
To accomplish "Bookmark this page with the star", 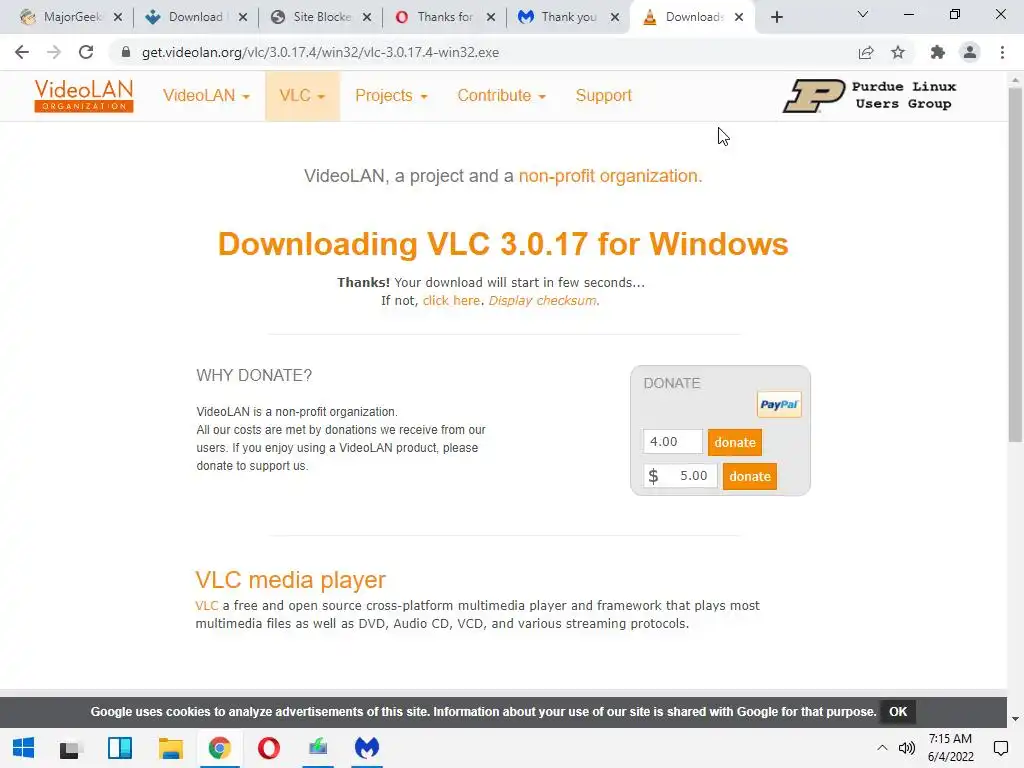I will coord(898,52).
